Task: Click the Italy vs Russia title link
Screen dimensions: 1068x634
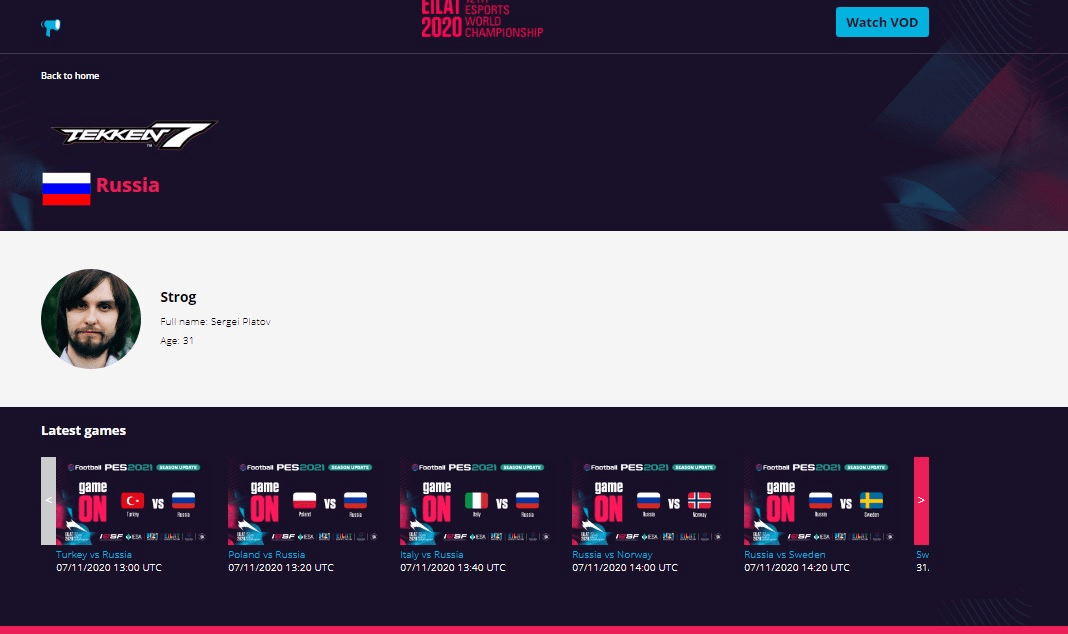Action: [432, 554]
